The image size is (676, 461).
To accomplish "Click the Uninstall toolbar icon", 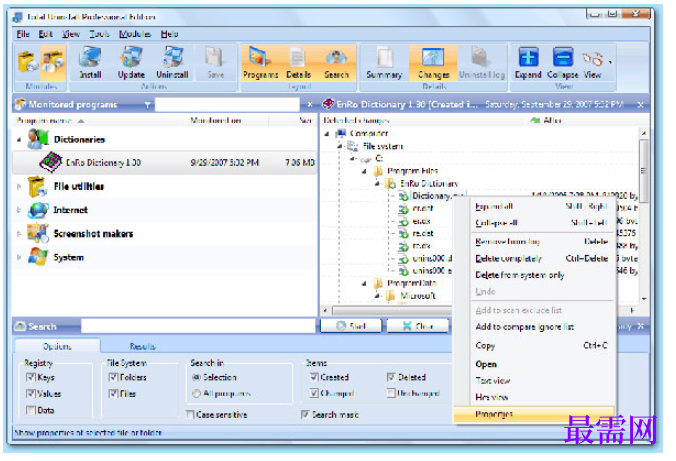I will pos(172,58).
